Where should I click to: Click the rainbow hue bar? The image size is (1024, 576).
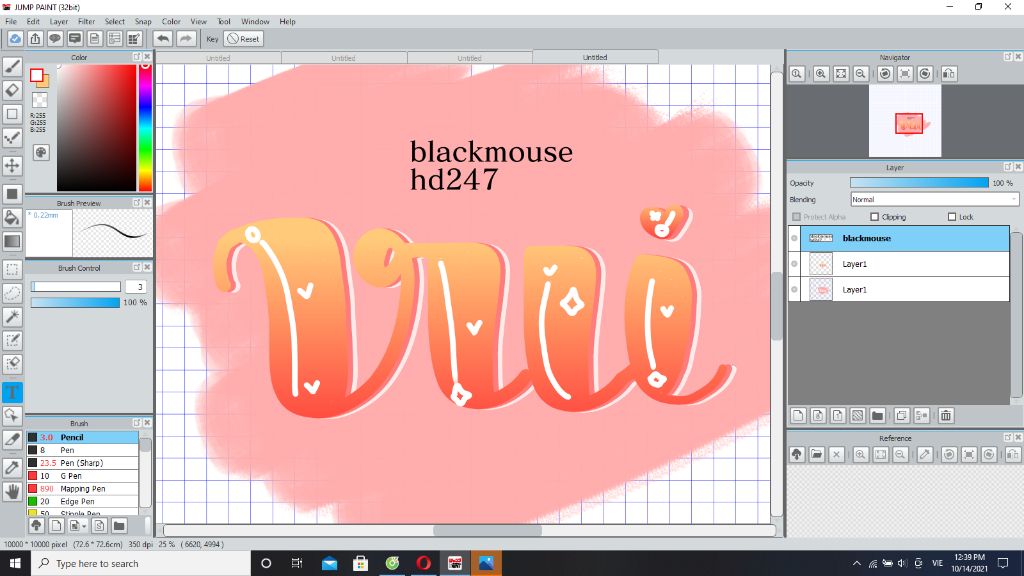click(x=145, y=127)
